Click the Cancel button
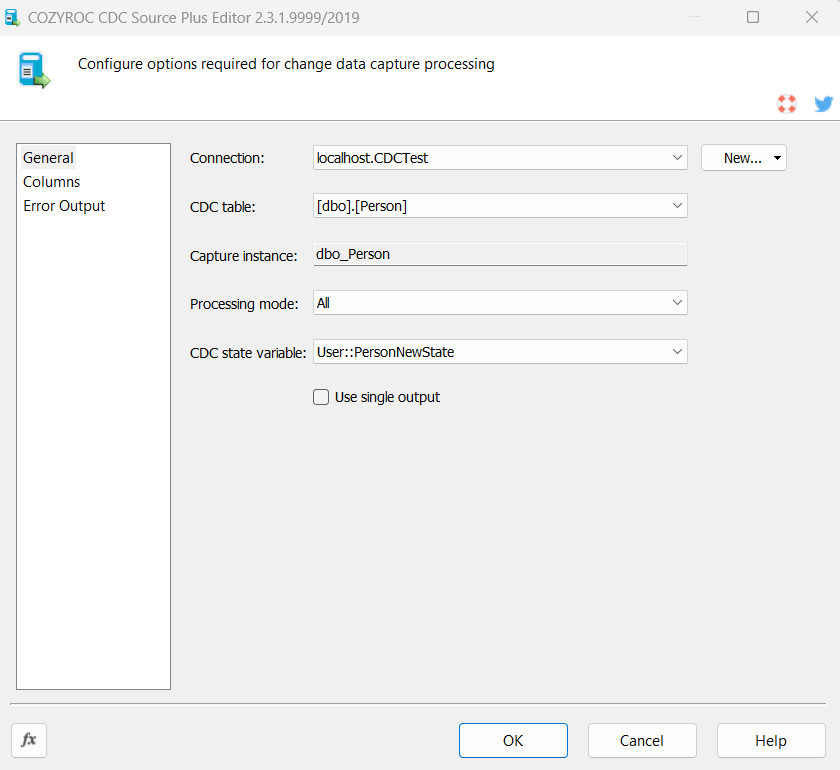Image resolution: width=840 pixels, height=770 pixels. click(642, 741)
